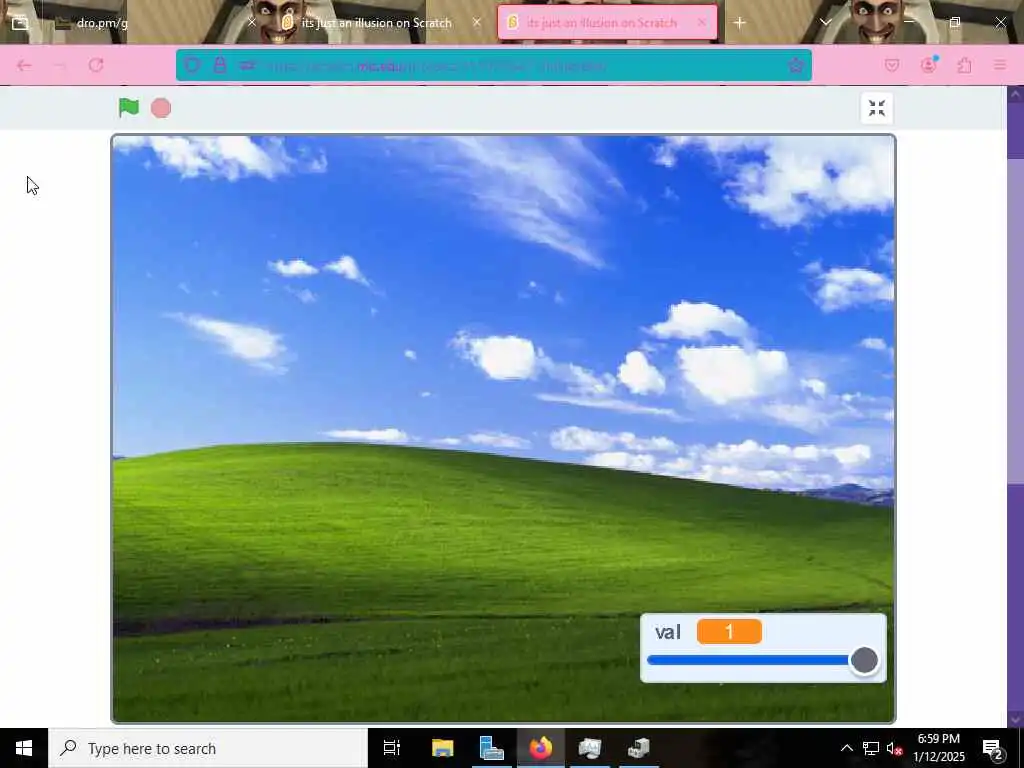1024x768 pixels.
Task: Restore down the Firefox window
Action: tap(955, 22)
